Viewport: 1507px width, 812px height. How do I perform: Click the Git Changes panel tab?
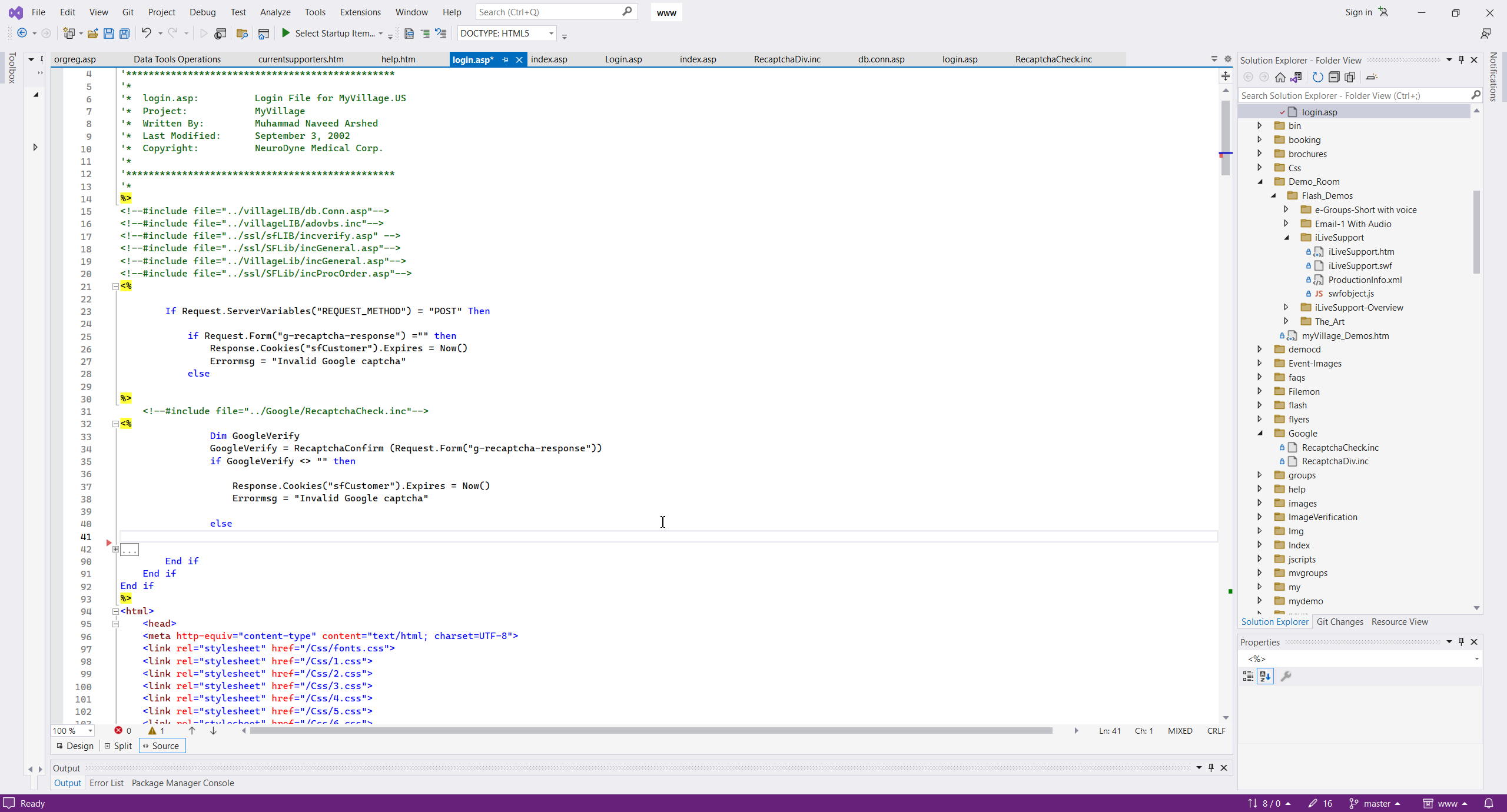[x=1339, y=622]
